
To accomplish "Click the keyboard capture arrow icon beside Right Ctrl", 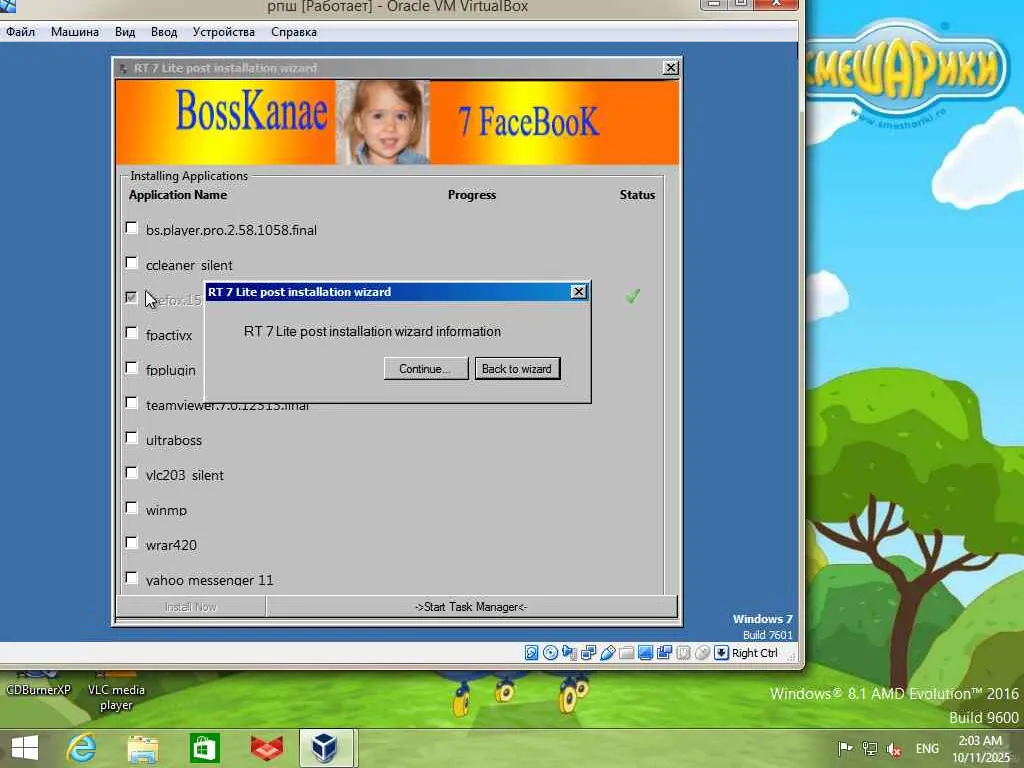I will coord(721,652).
